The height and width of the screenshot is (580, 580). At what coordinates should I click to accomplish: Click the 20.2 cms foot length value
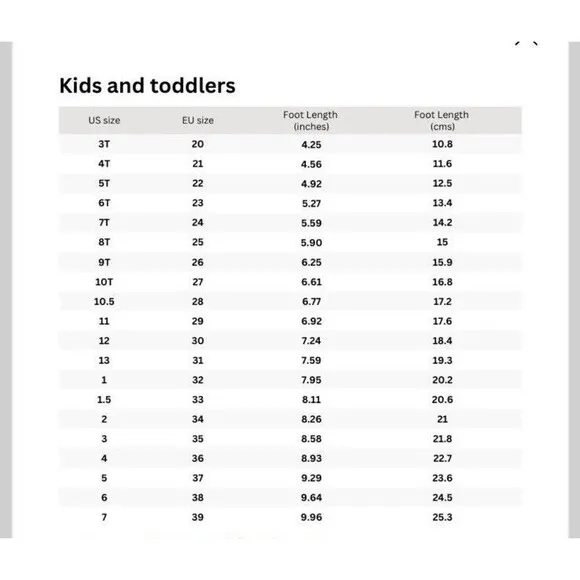point(442,380)
